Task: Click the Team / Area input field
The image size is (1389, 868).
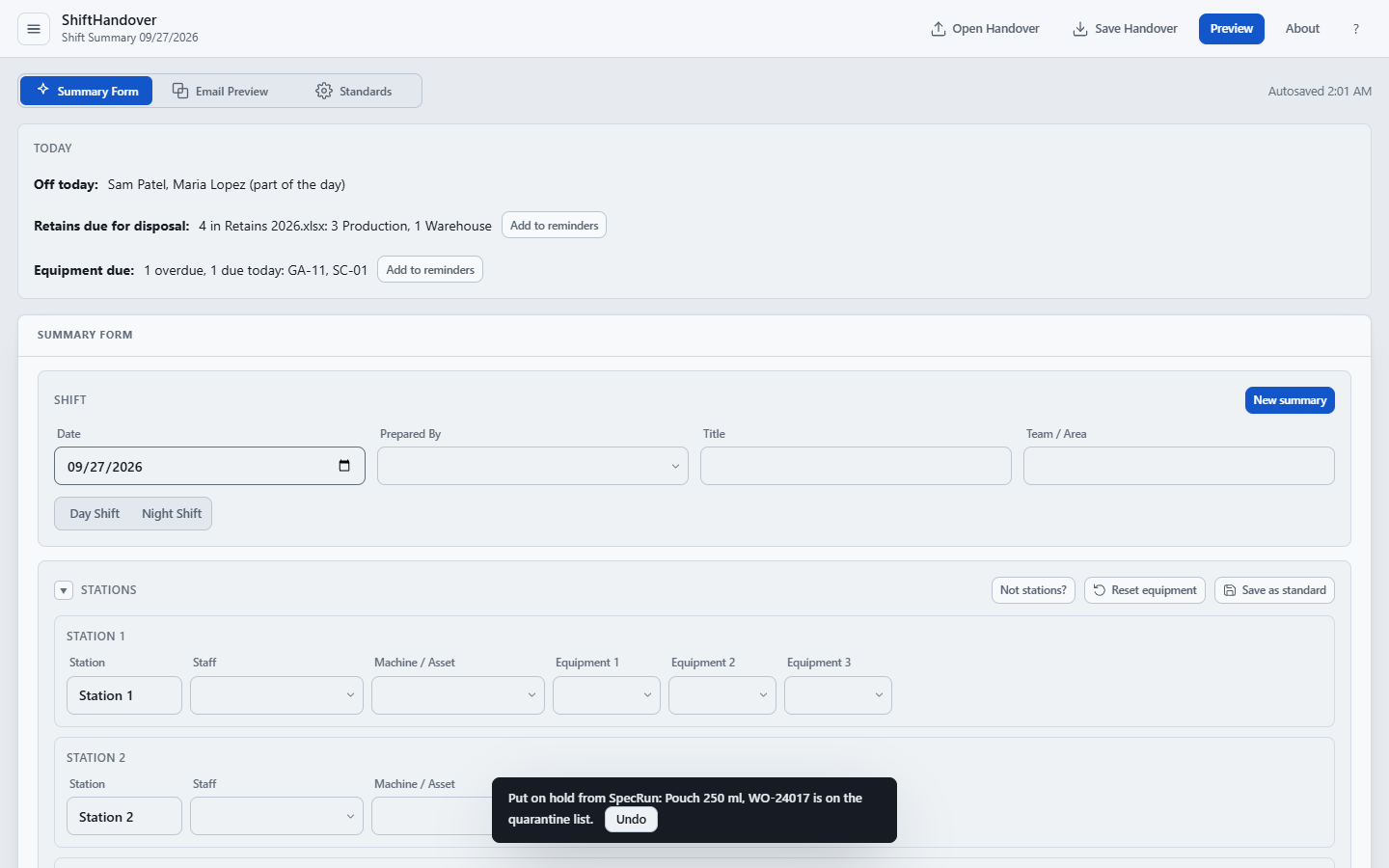Action: click(1179, 466)
